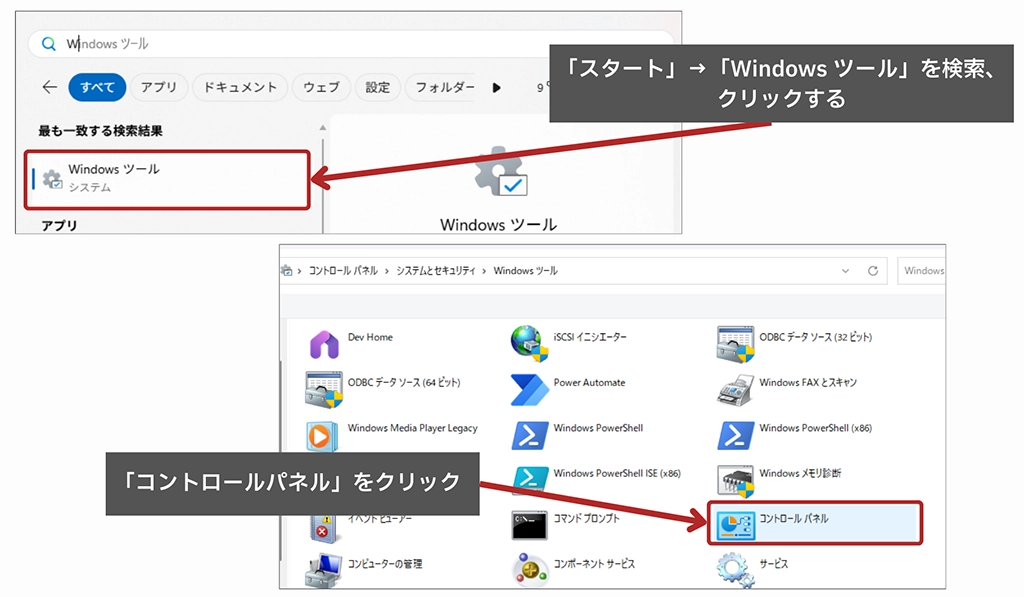
Task: Open Windows PowerShell icon
Action: pos(529,435)
